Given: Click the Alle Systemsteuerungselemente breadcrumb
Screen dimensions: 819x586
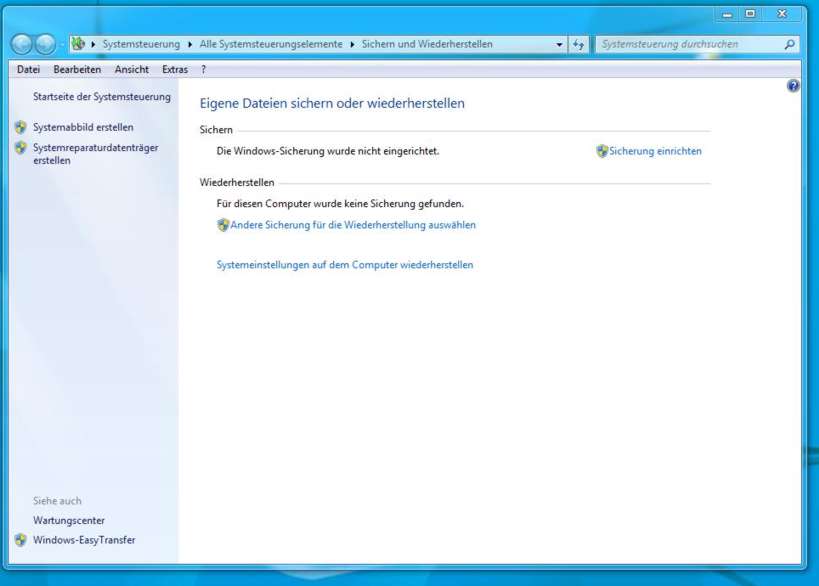Looking at the screenshot, I should [x=271, y=44].
